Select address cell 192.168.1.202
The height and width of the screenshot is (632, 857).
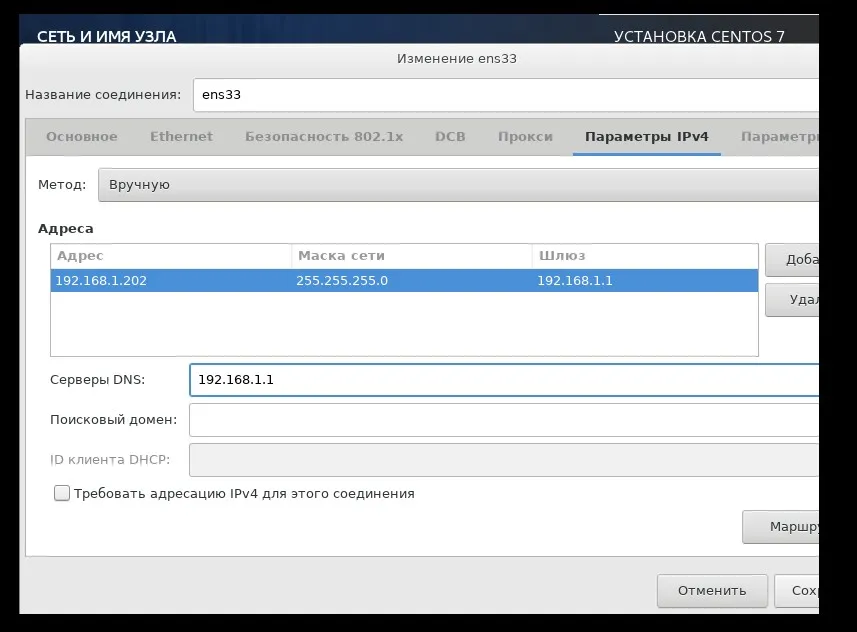coord(170,281)
